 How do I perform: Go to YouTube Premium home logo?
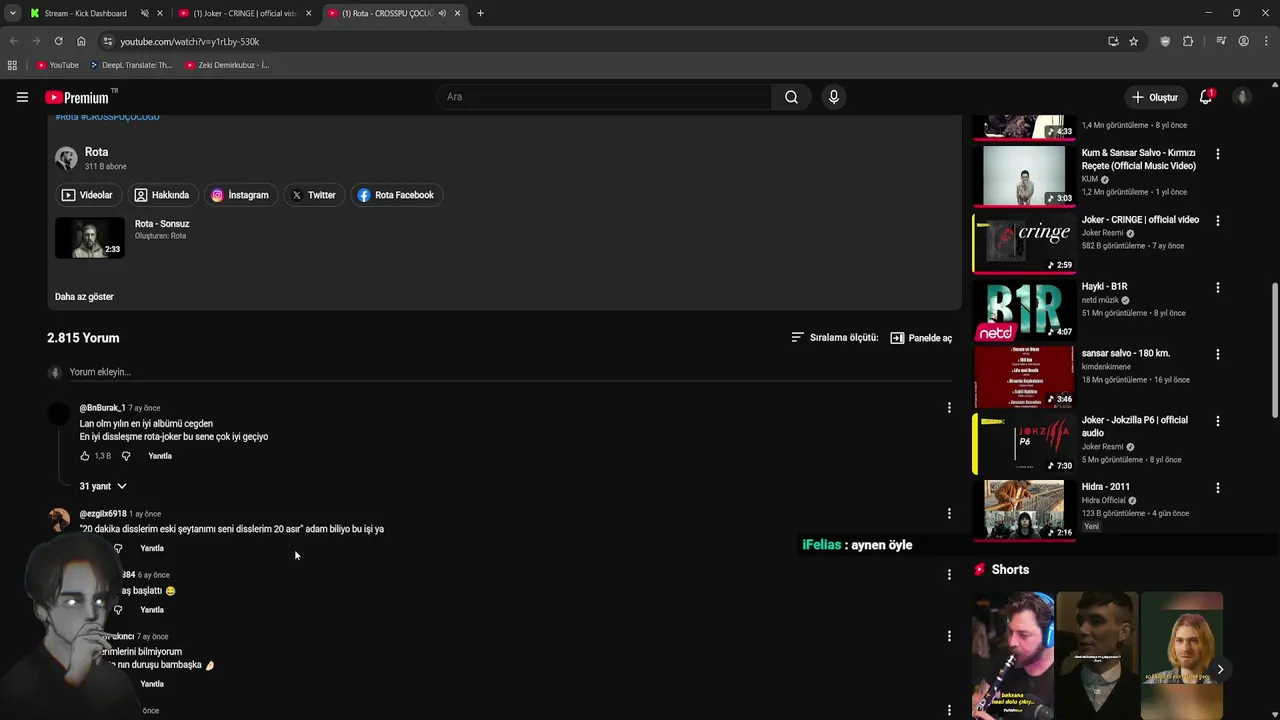(x=77, y=97)
